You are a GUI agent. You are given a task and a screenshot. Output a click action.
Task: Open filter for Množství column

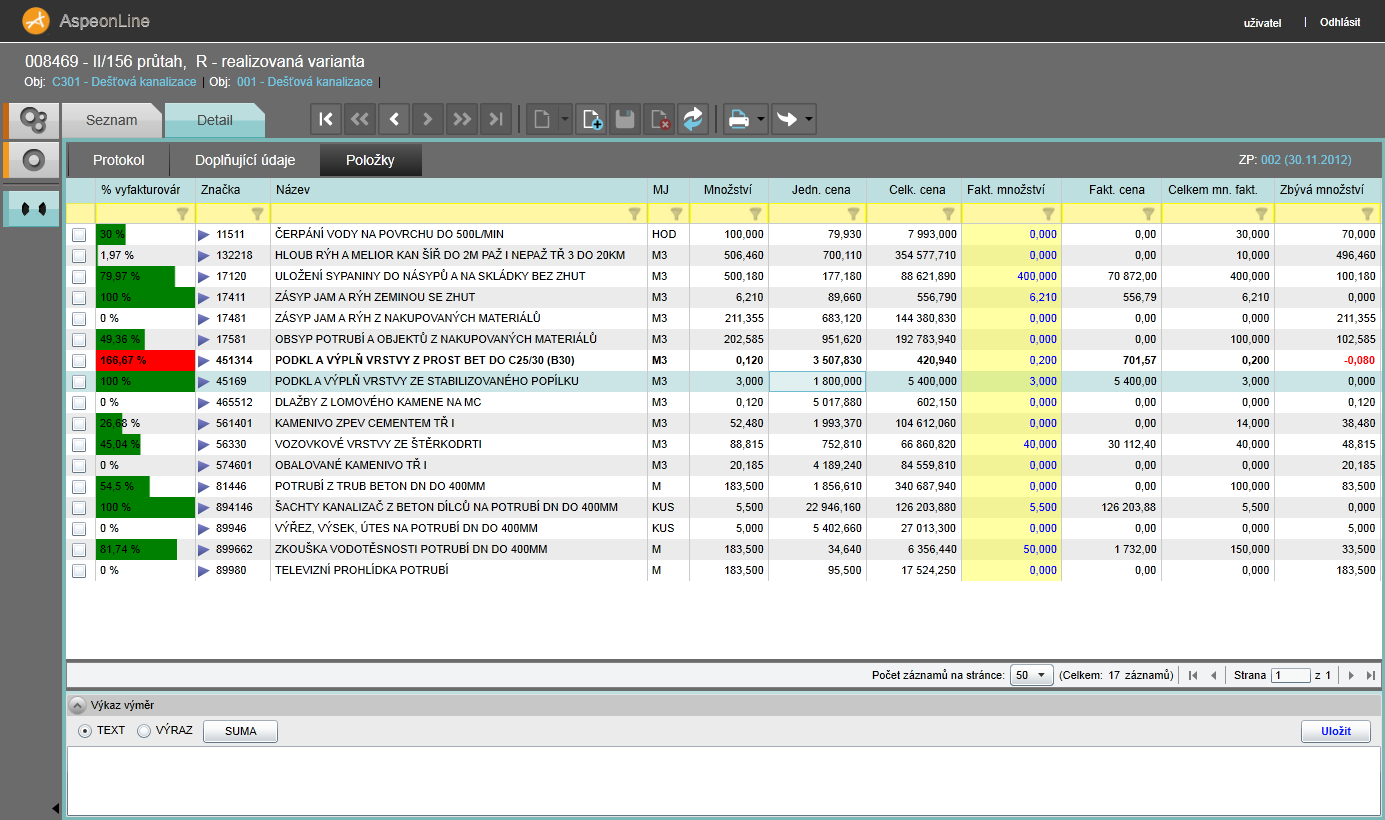click(x=755, y=213)
